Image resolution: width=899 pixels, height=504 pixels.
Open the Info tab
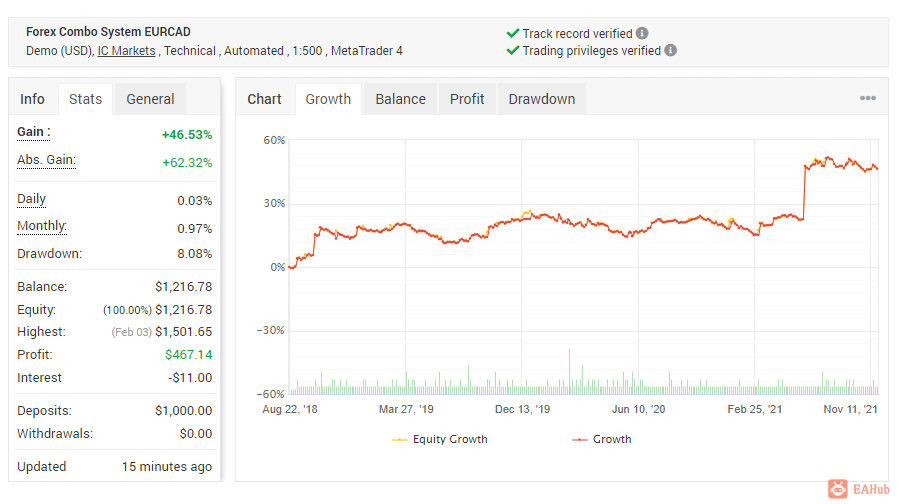32,99
